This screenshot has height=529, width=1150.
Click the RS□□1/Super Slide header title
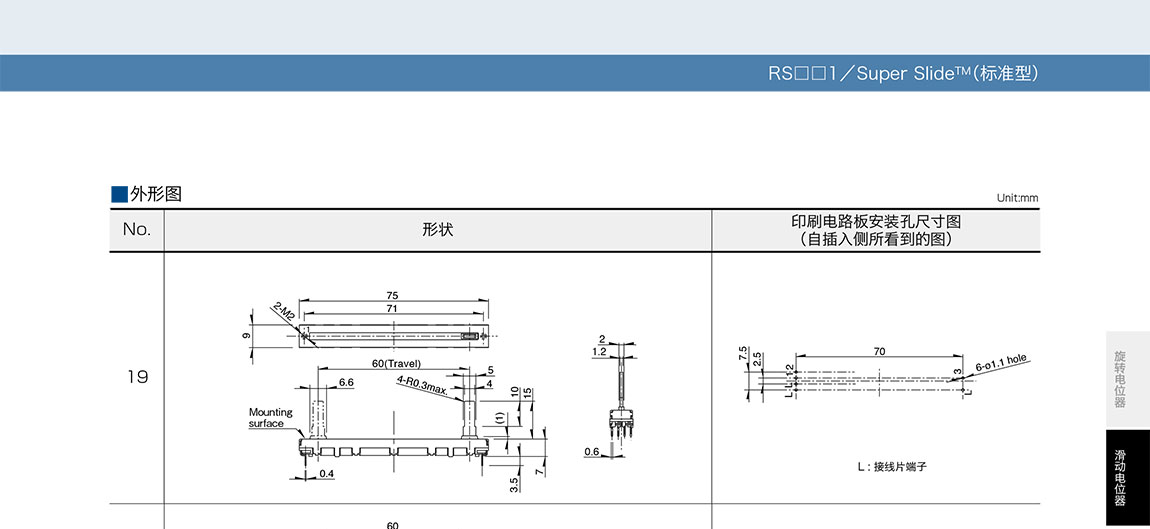click(x=903, y=73)
